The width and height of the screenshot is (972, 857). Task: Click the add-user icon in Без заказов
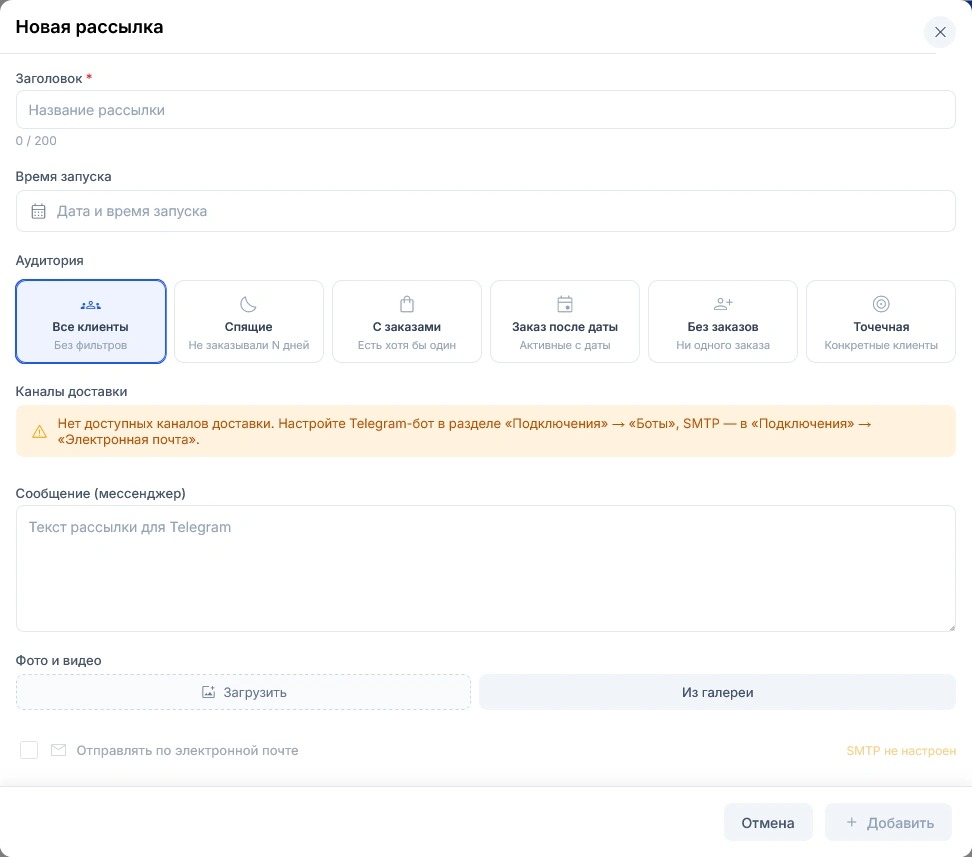(x=723, y=304)
